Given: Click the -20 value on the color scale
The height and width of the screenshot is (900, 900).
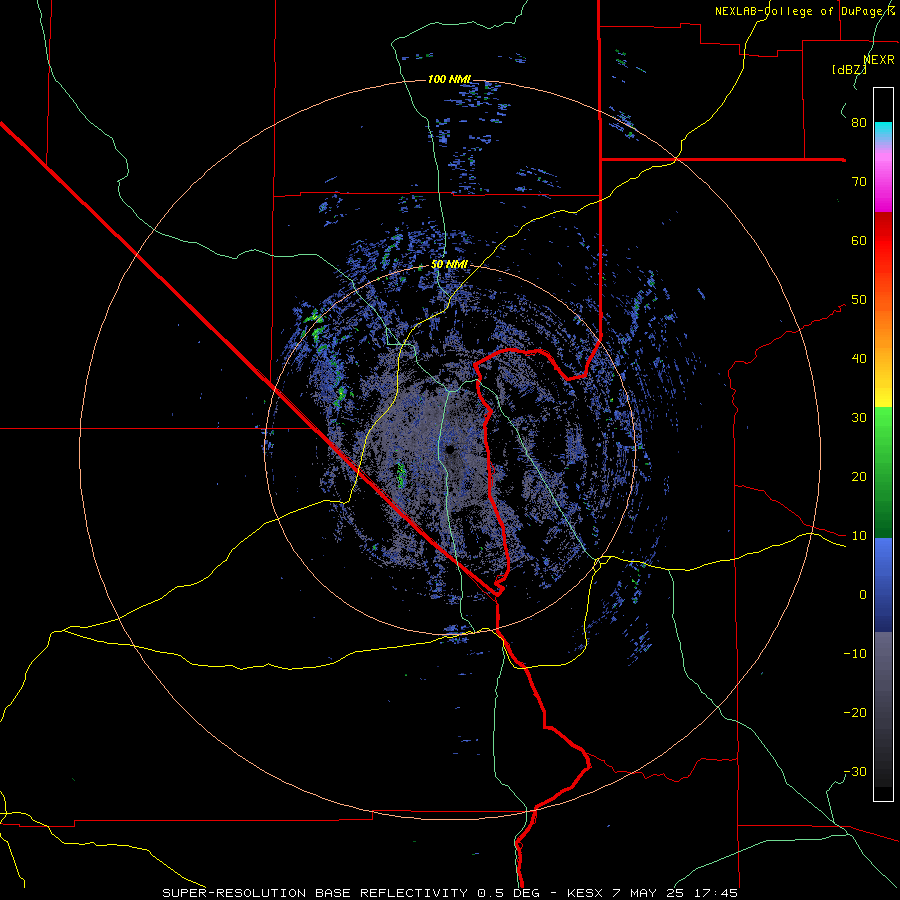Looking at the screenshot, I should coord(855,713).
